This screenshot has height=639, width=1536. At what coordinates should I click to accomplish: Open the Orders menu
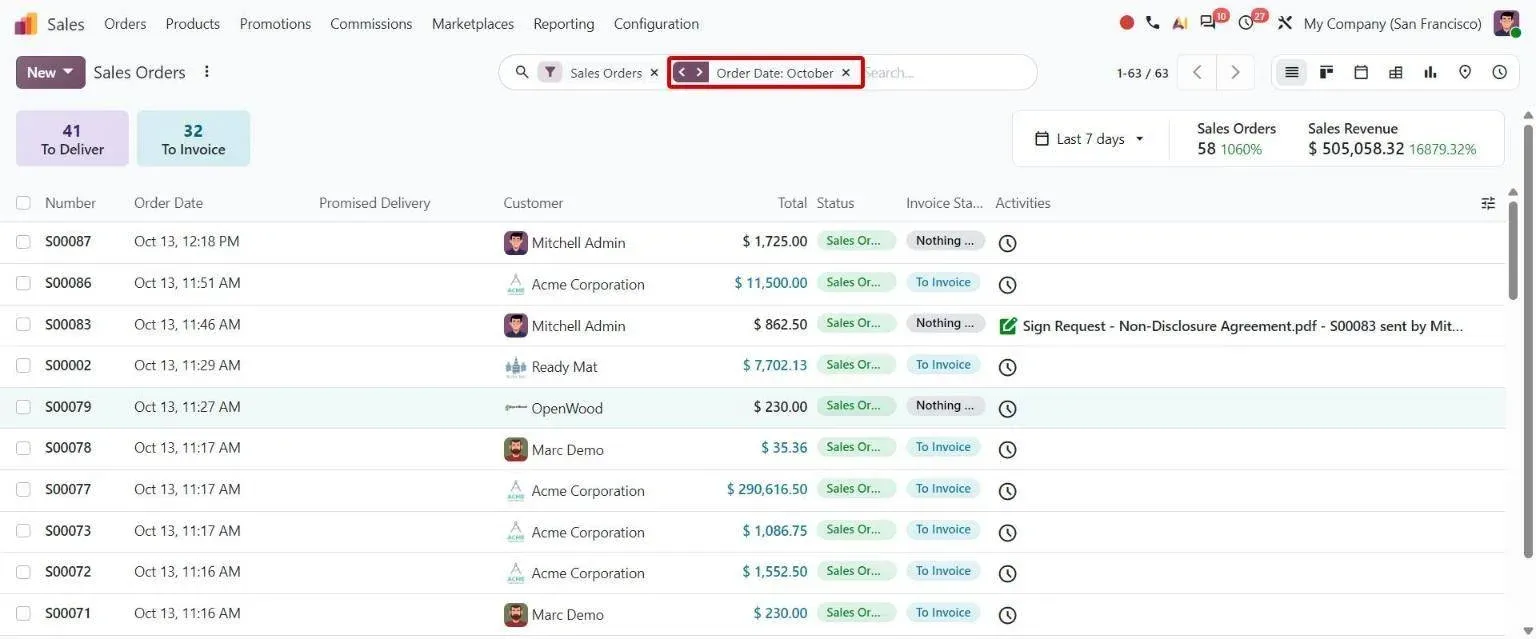(125, 23)
